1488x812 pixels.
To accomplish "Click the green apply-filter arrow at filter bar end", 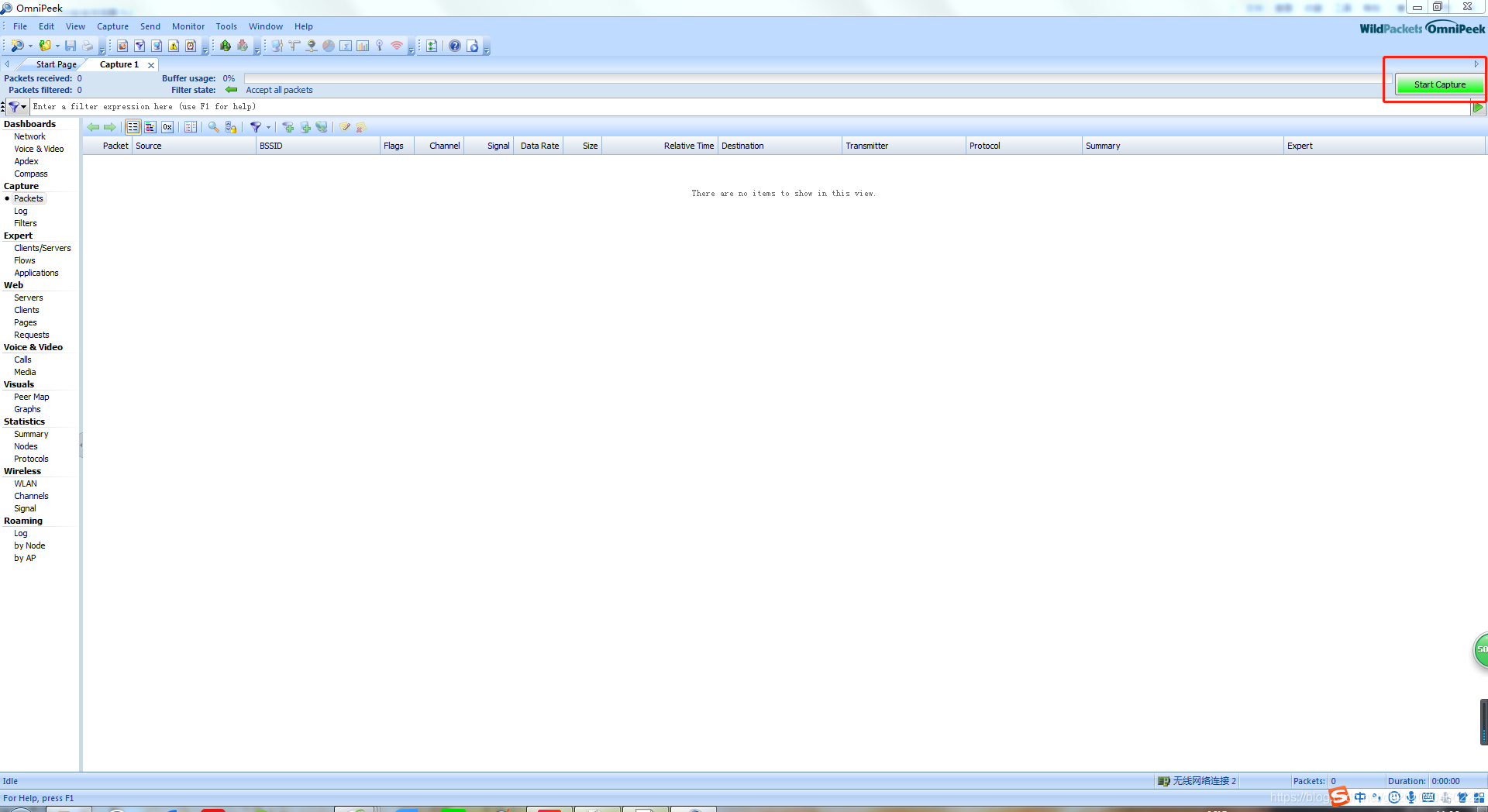I will tap(1478, 108).
